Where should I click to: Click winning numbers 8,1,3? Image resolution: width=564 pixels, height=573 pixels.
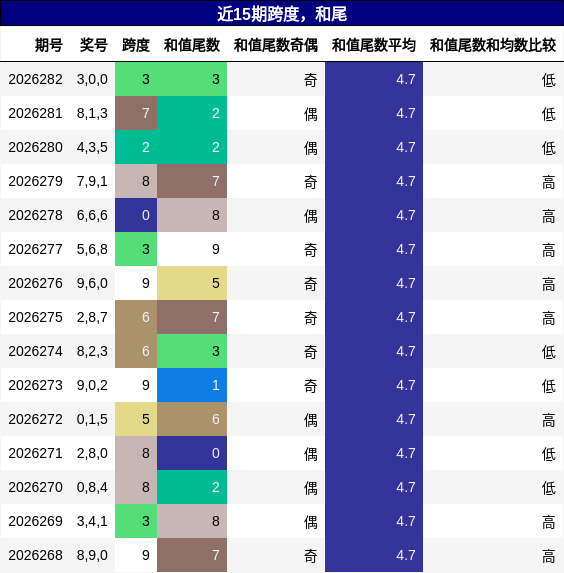[x=92, y=113]
